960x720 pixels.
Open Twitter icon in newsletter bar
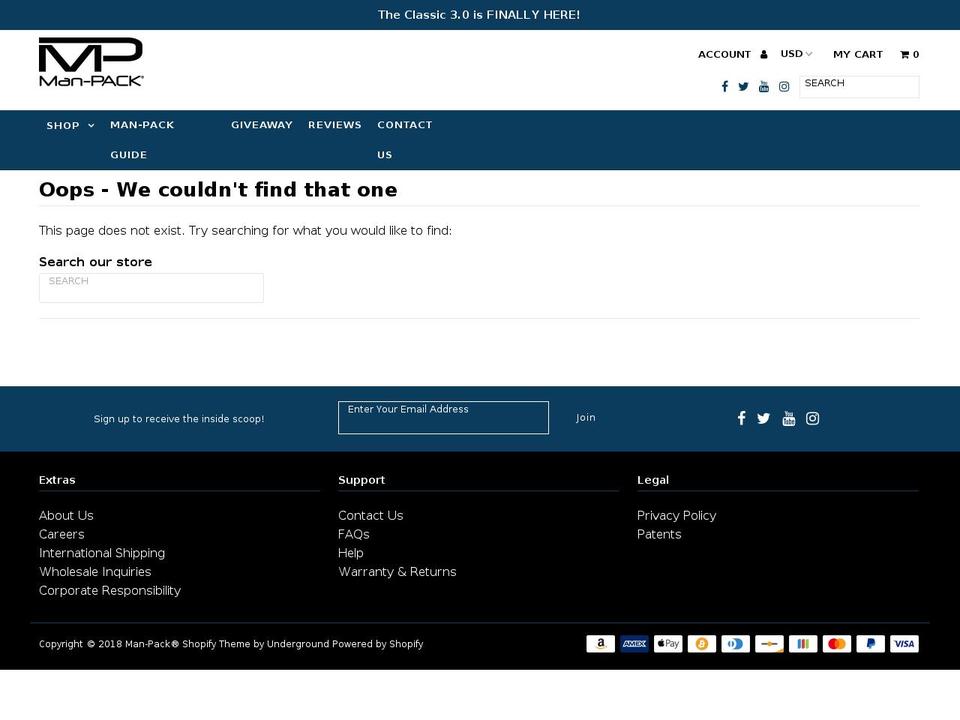pos(763,418)
